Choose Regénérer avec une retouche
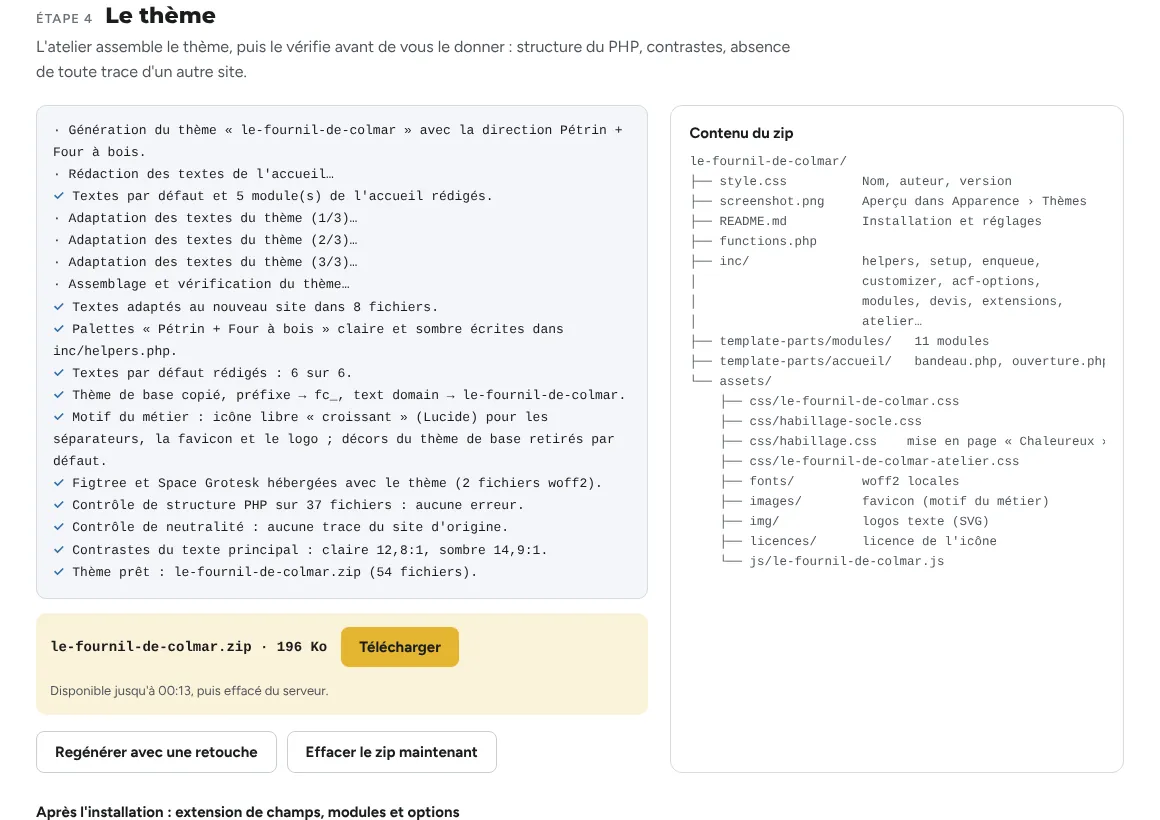 pos(156,752)
